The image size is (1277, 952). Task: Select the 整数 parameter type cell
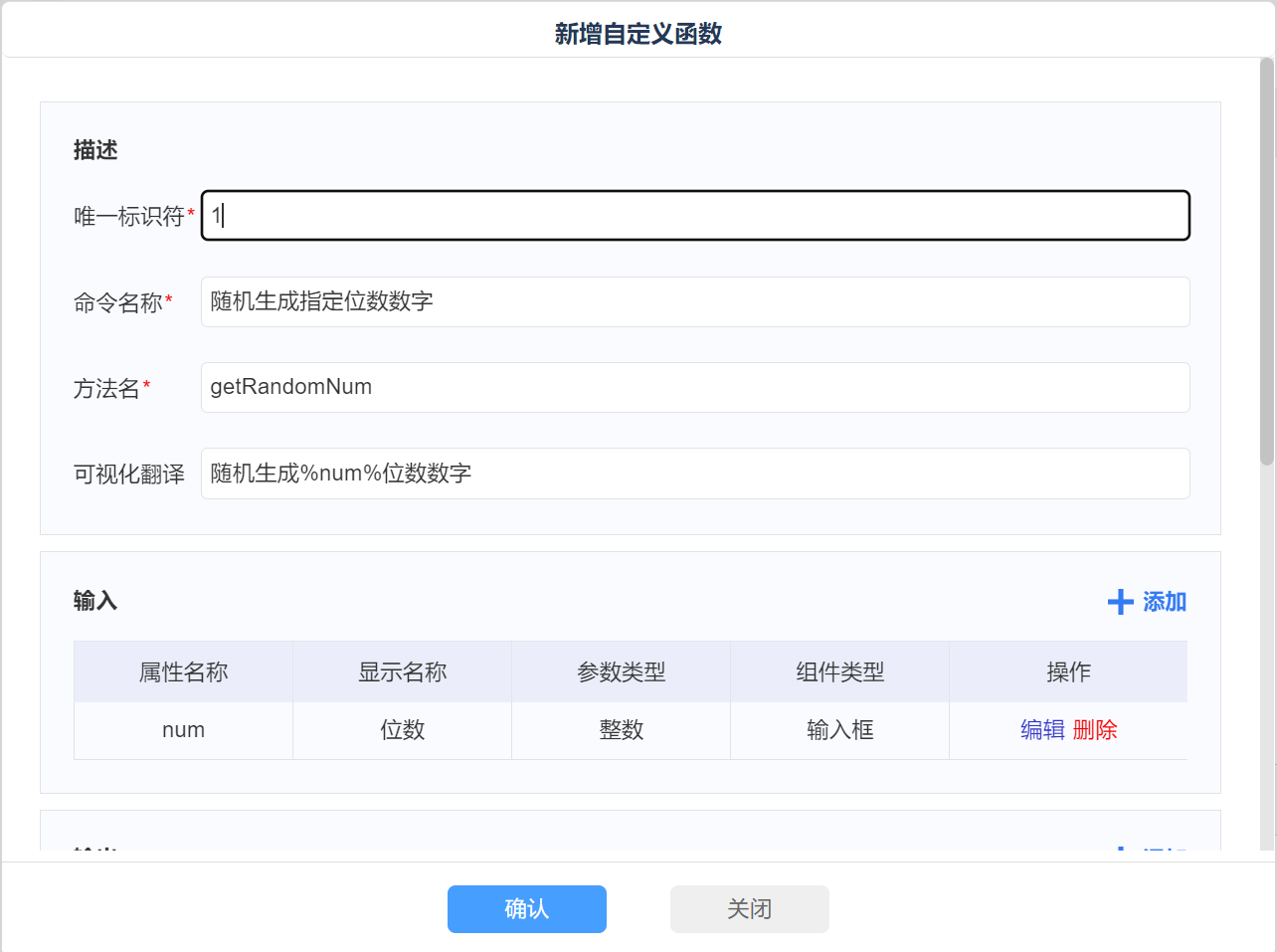[x=621, y=730]
